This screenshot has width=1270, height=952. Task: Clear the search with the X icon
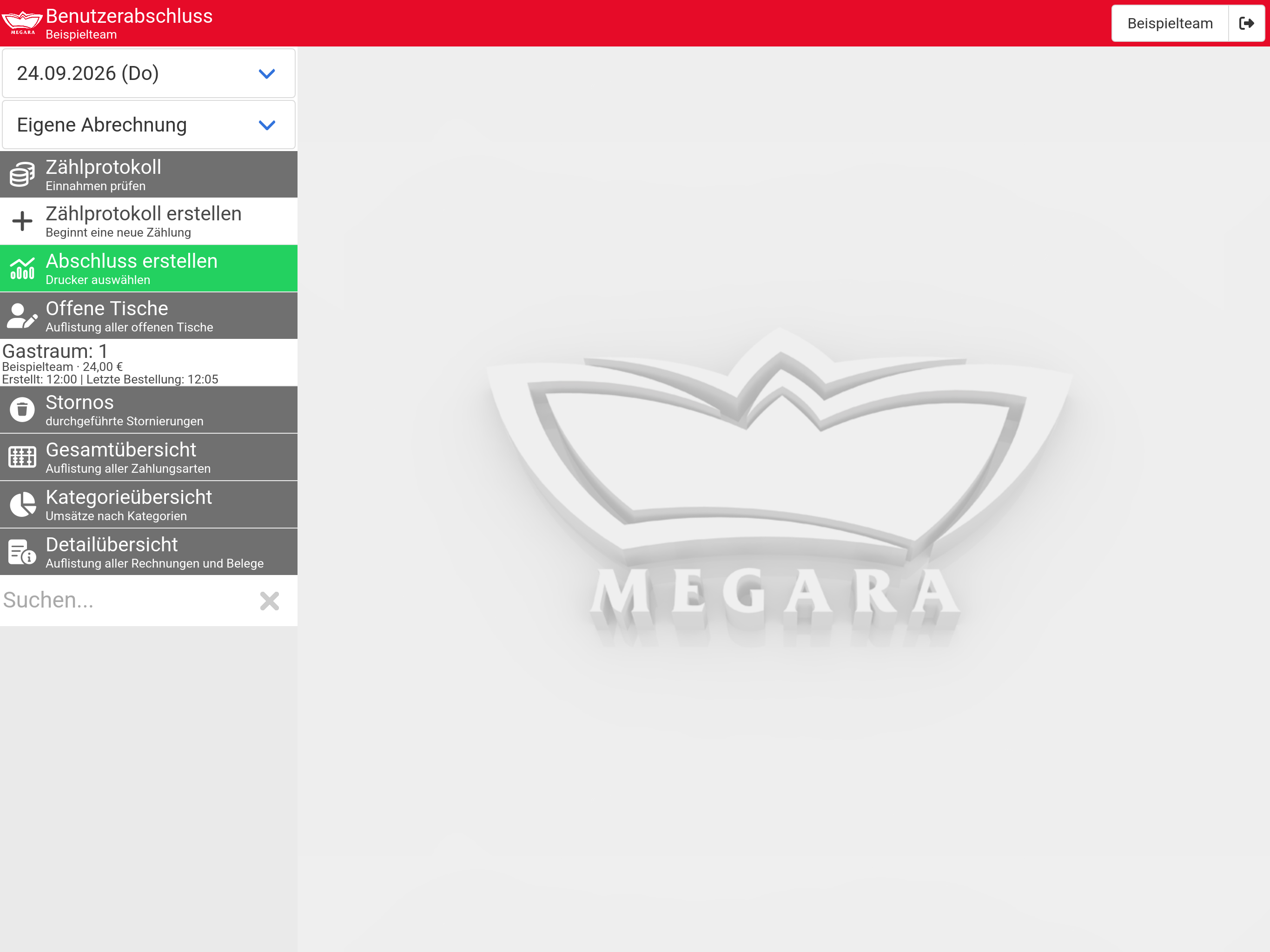pyautogui.click(x=269, y=601)
